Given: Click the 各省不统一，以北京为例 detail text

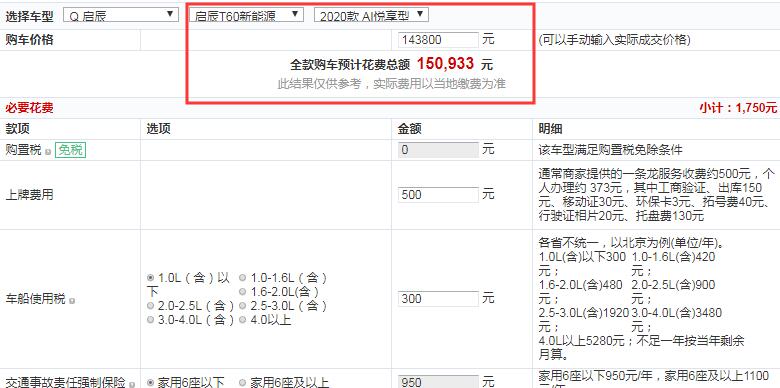Looking at the screenshot, I should click(x=631, y=244).
